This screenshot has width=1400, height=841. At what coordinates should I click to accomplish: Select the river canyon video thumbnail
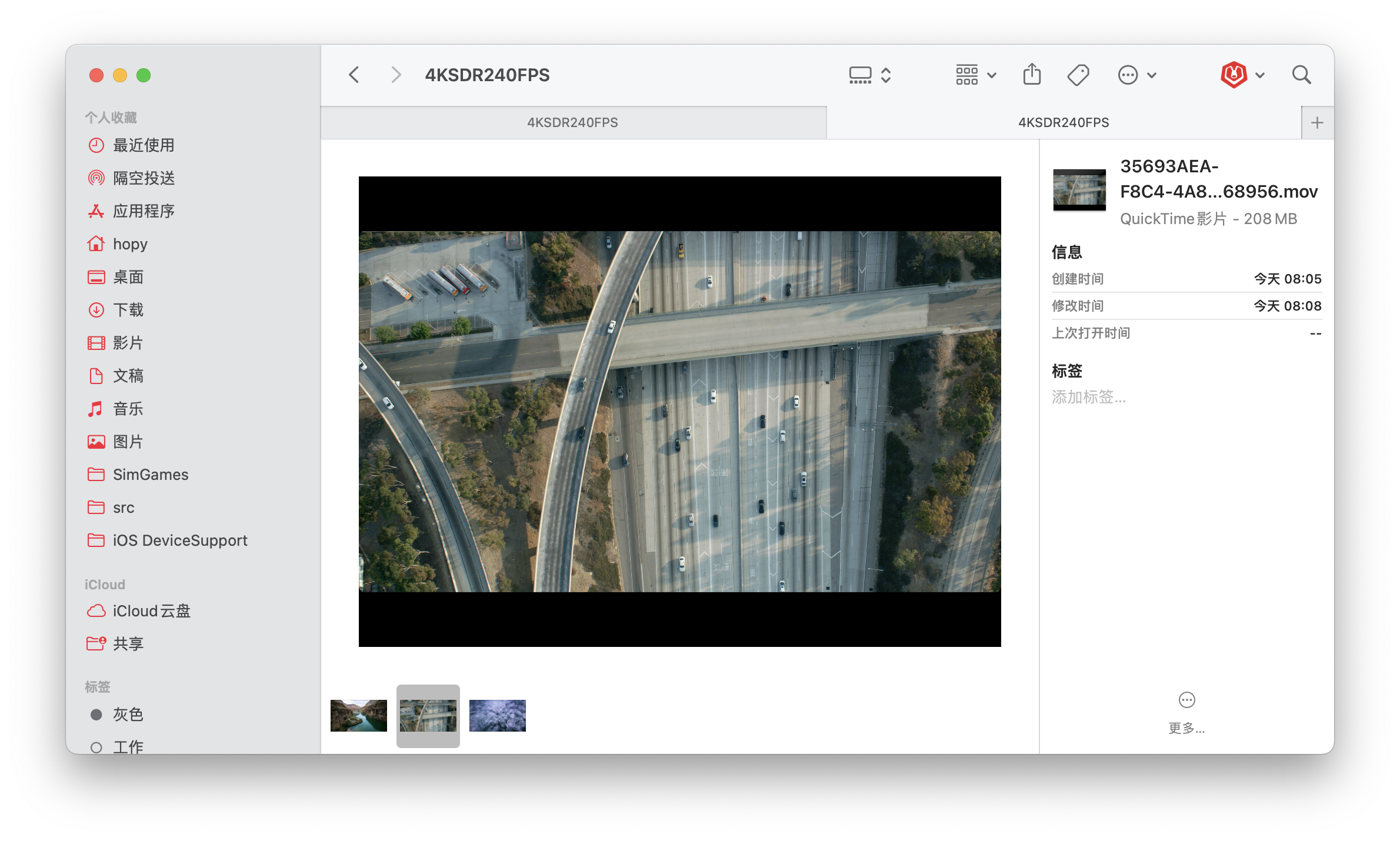tap(359, 716)
